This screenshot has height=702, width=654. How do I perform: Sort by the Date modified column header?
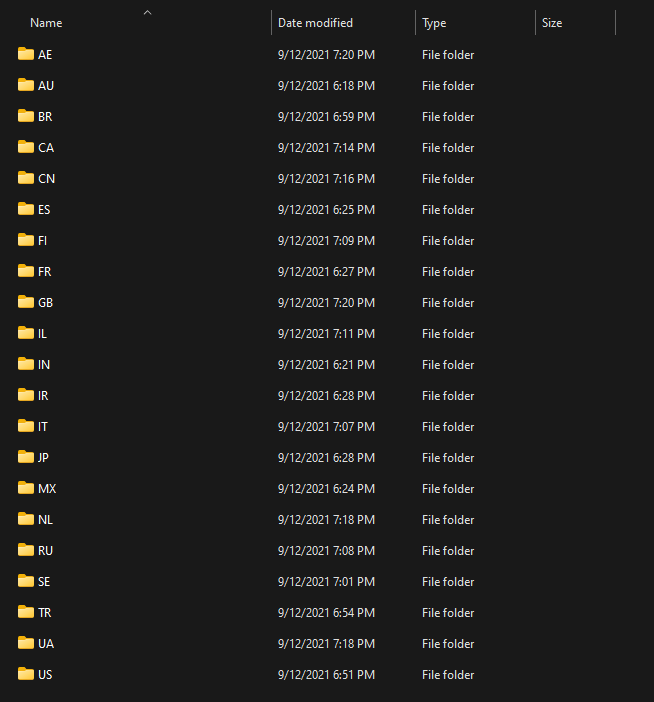tap(315, 23)
